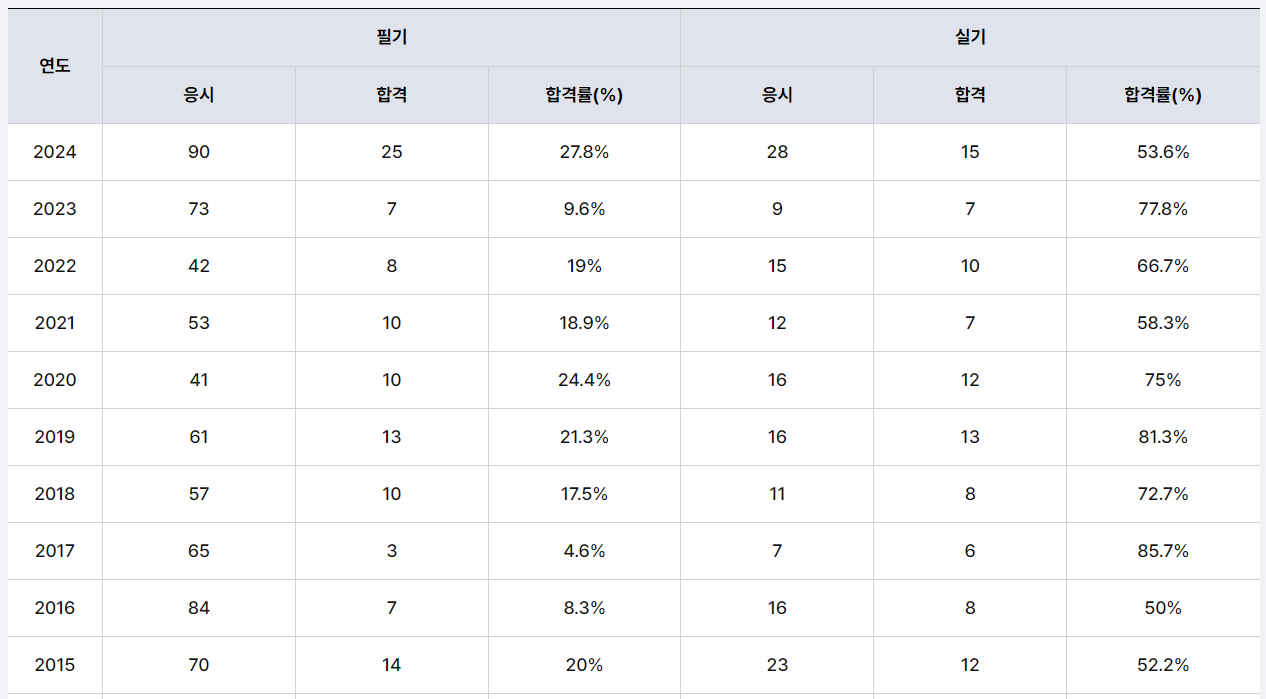
Task: Click the 응시 header under 필기
Action: coord(199,95)
